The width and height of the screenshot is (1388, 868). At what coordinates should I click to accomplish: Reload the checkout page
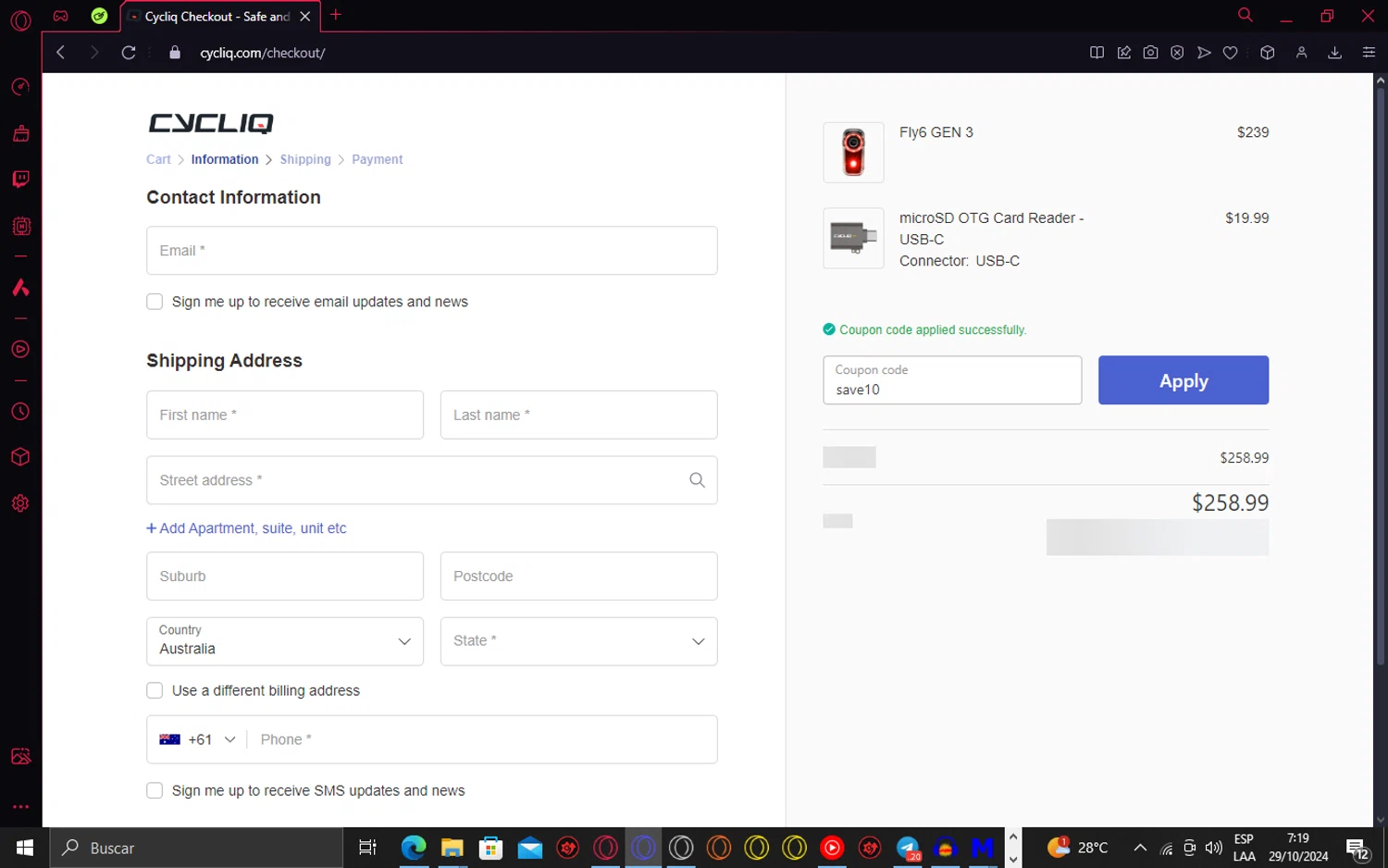pos(129,53)
